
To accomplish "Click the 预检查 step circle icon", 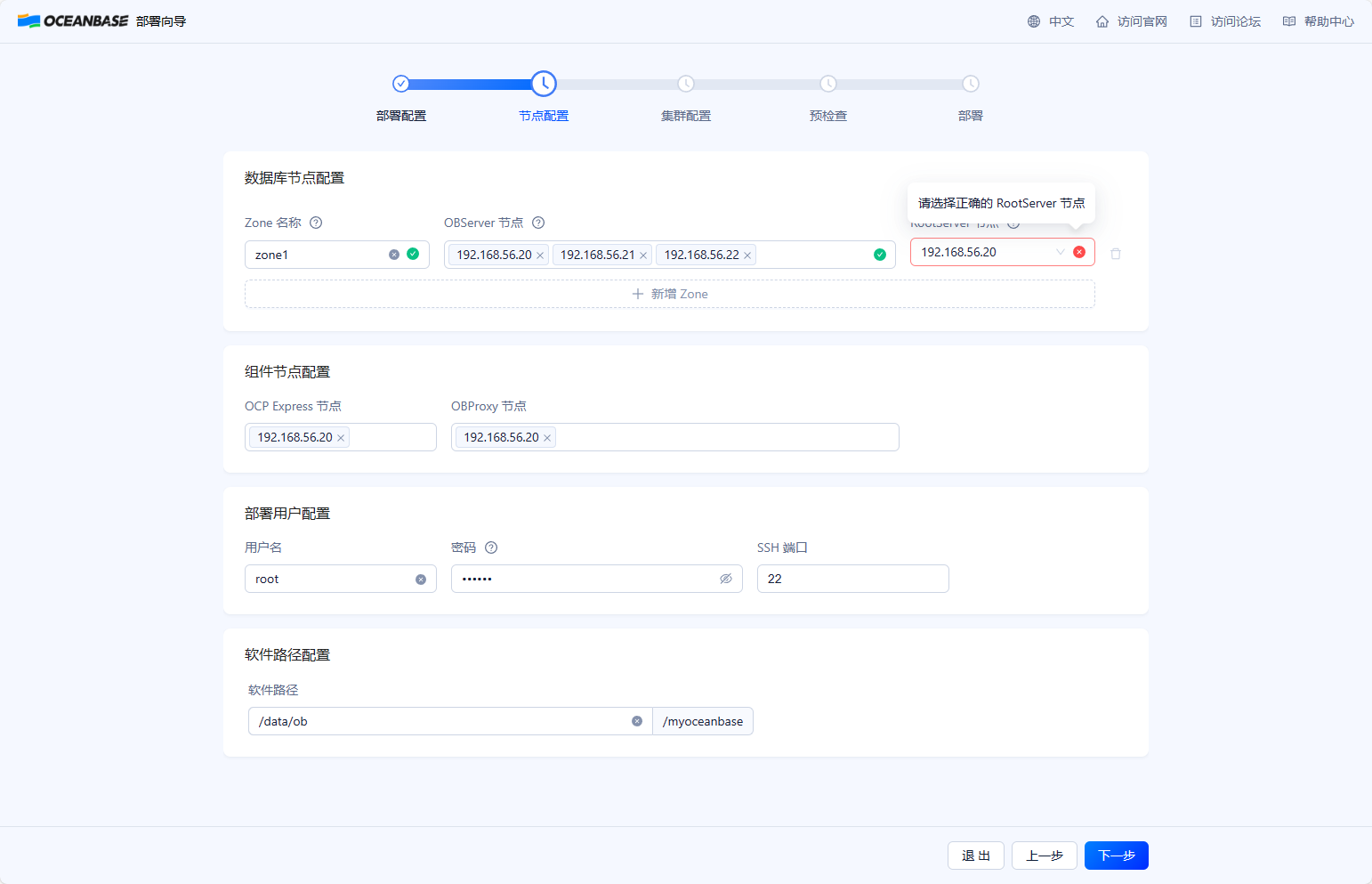I will point(828,84).
